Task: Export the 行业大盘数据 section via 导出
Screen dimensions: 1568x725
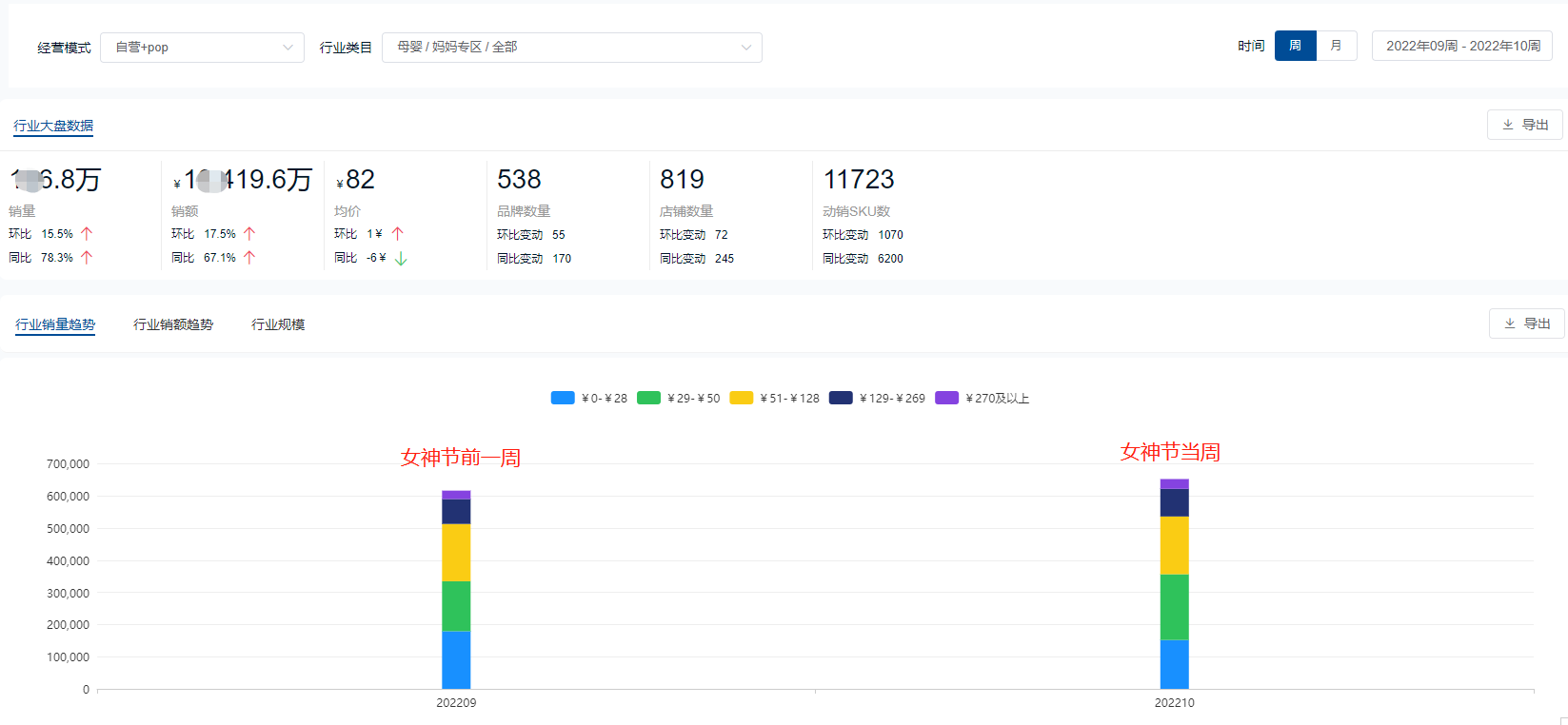Action: coord(1525,125)
